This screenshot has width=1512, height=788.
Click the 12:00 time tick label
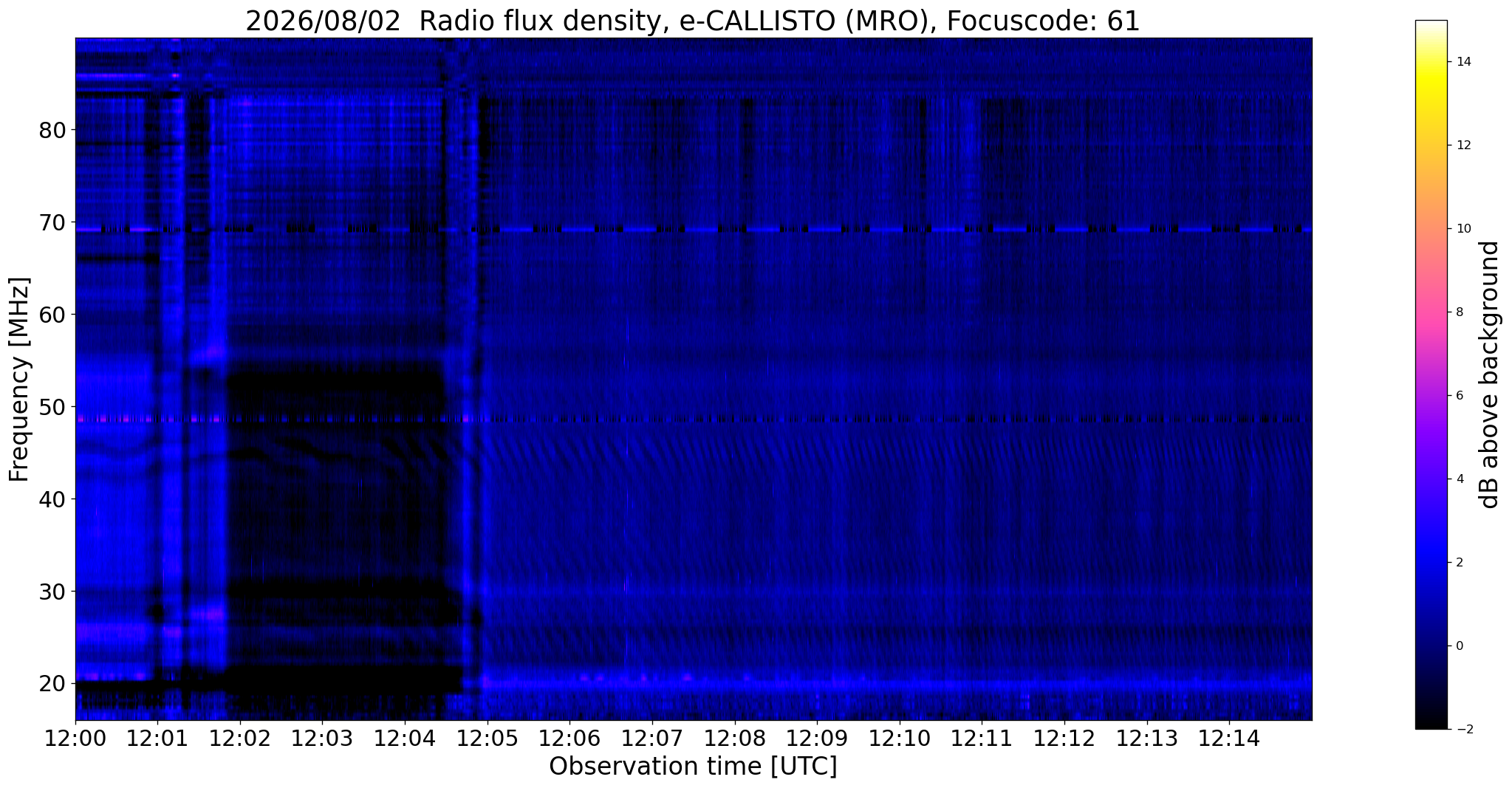75,739
